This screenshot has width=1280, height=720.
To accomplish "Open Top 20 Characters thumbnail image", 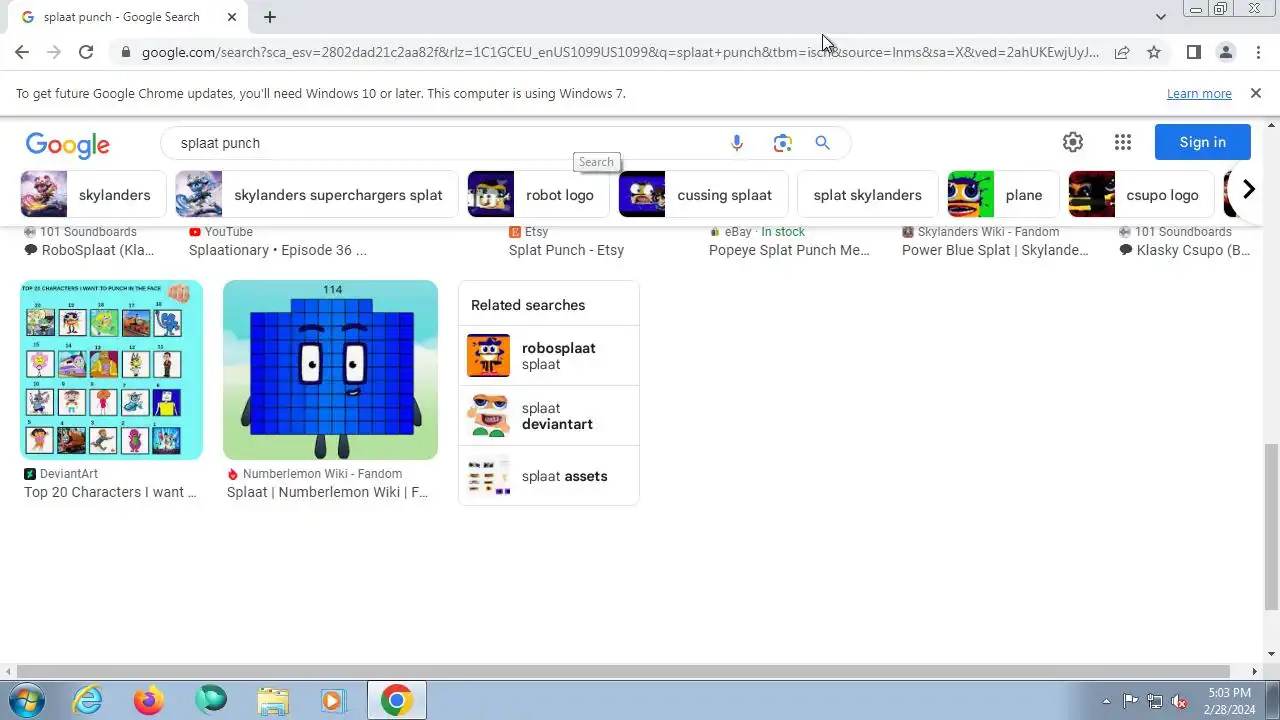I will click(111, 370).
